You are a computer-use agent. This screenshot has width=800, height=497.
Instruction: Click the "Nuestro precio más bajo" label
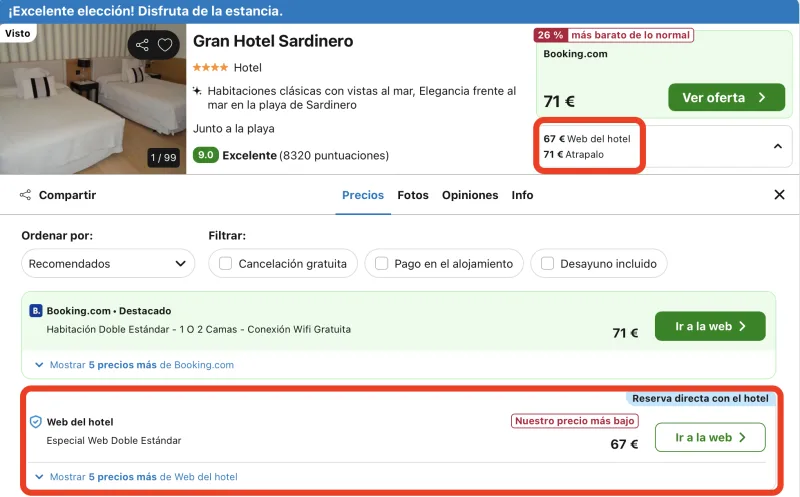tap(574, 421)
